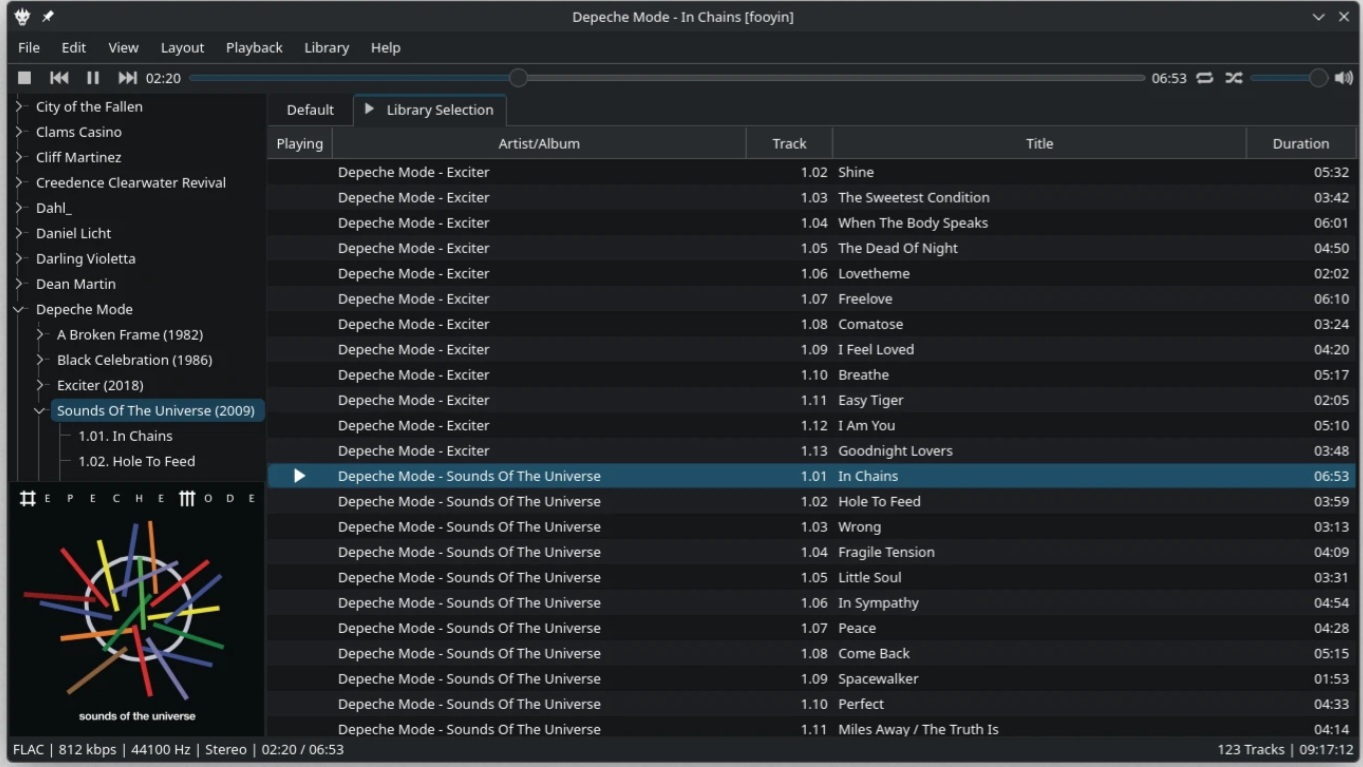The image size is (1363, 767).
Task: Select the Lovetheme track
Action: tap(811, 273)
